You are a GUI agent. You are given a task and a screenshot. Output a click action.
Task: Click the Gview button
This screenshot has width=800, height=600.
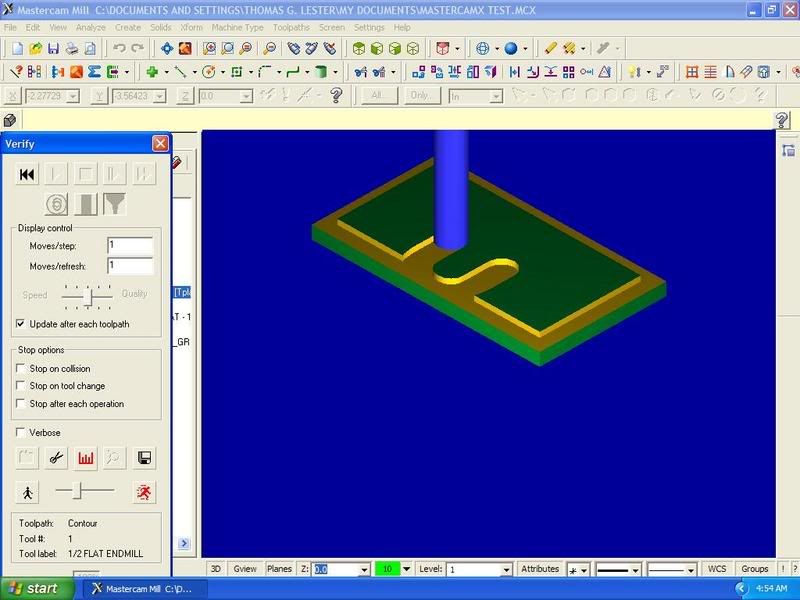(245, 569)
